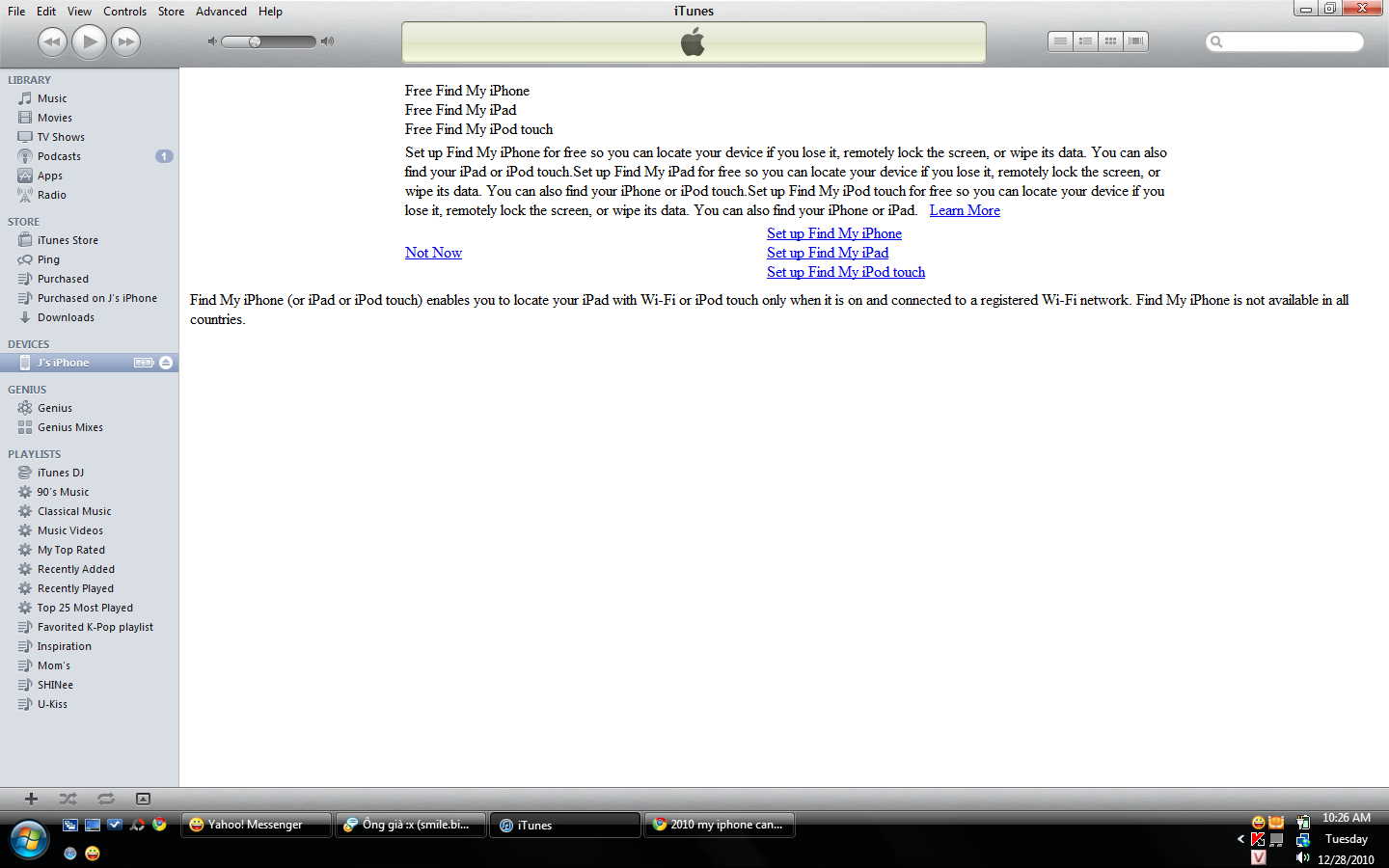Adjust the volume slider knob

(x=255, y=41)
